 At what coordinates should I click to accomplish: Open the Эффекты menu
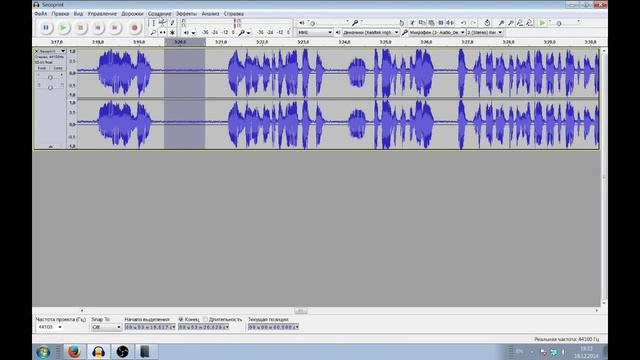186,13
